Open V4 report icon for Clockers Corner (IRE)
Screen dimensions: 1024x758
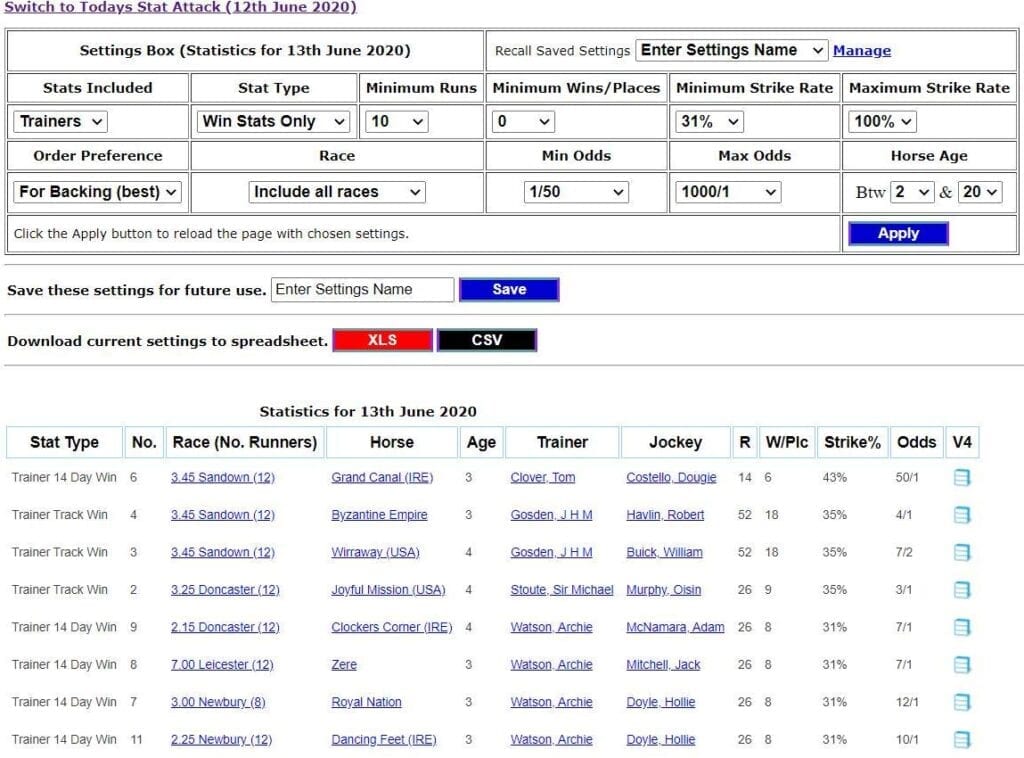[962, 627]
